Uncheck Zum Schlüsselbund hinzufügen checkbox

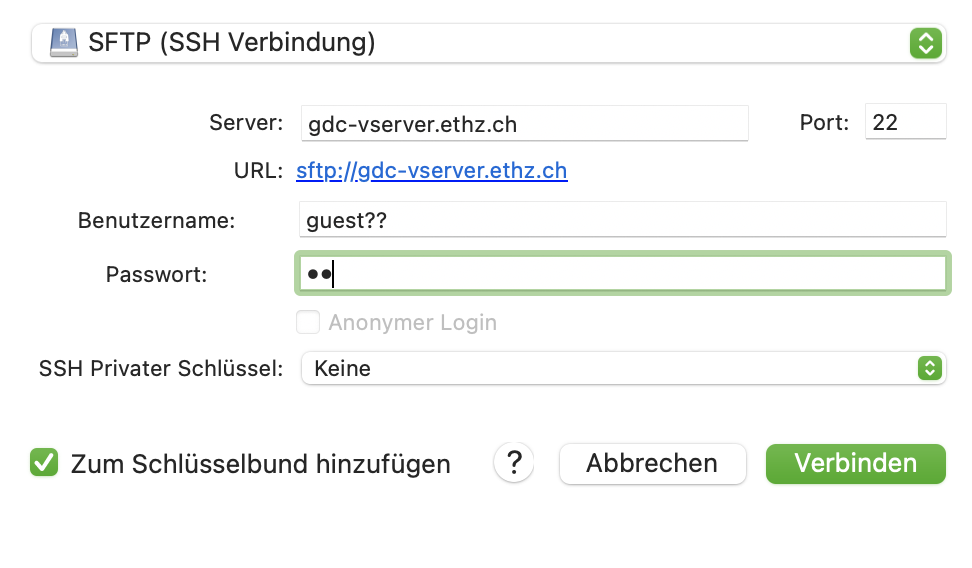coord(44,463)
